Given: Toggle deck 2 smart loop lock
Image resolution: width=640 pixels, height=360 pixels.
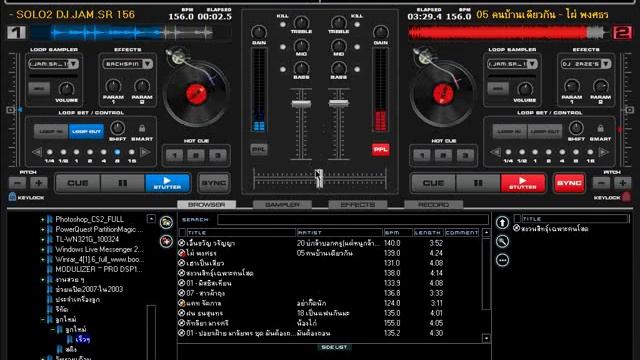Looking at the screenshot, I should pos(600,129).
